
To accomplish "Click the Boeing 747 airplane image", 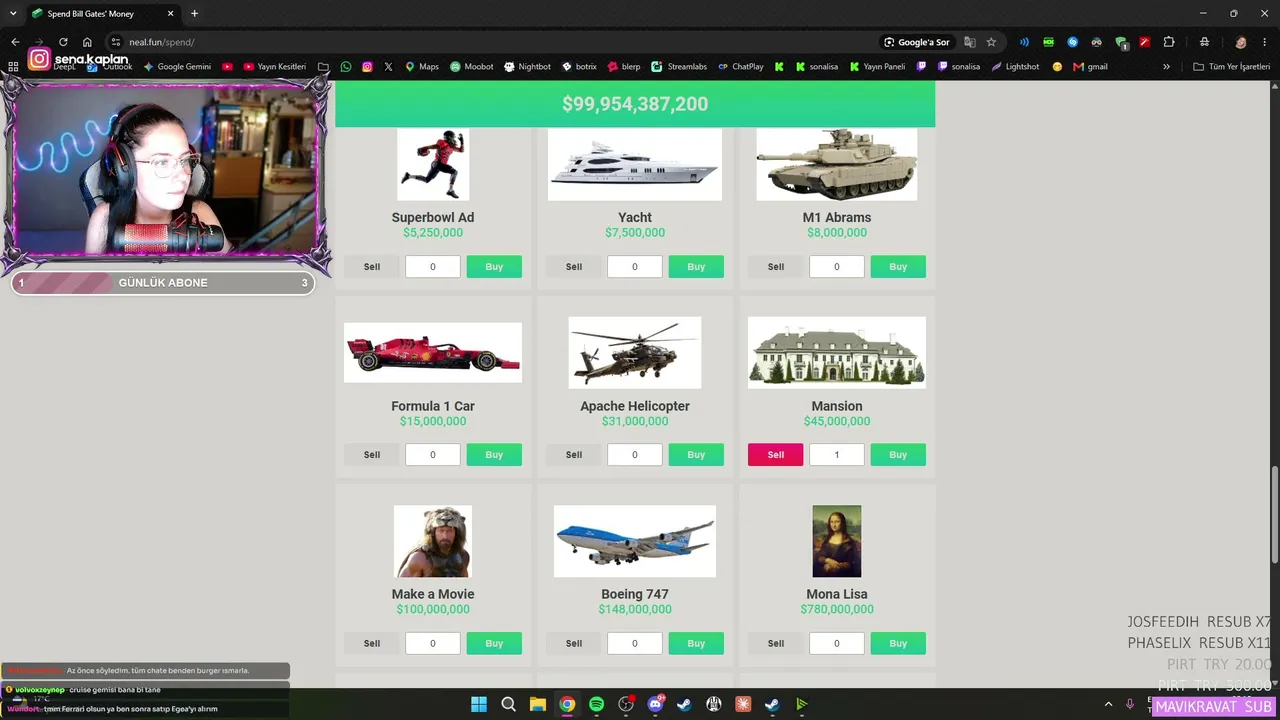I will (x=635, y=541).
